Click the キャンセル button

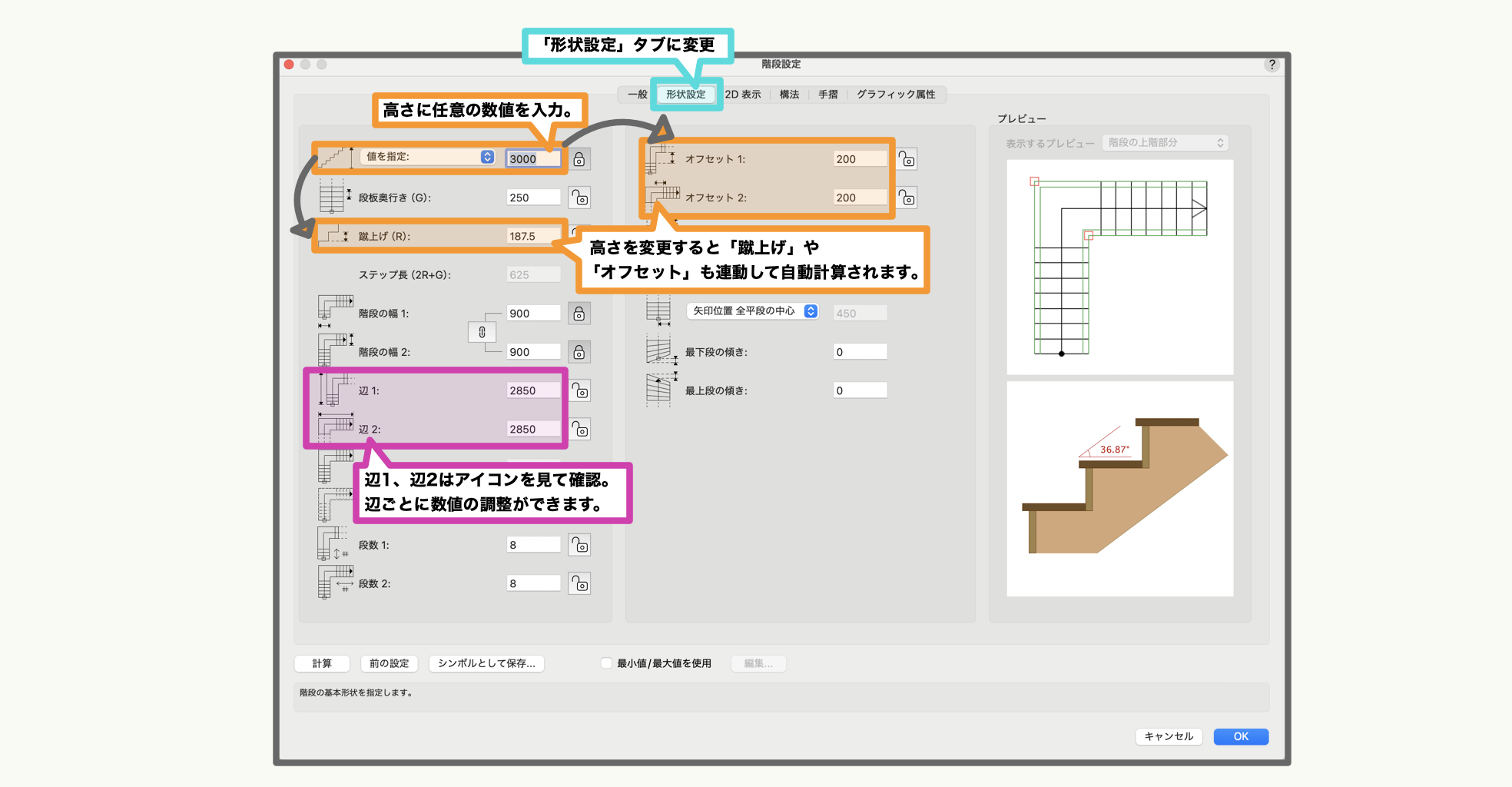tap(1169, 736)
